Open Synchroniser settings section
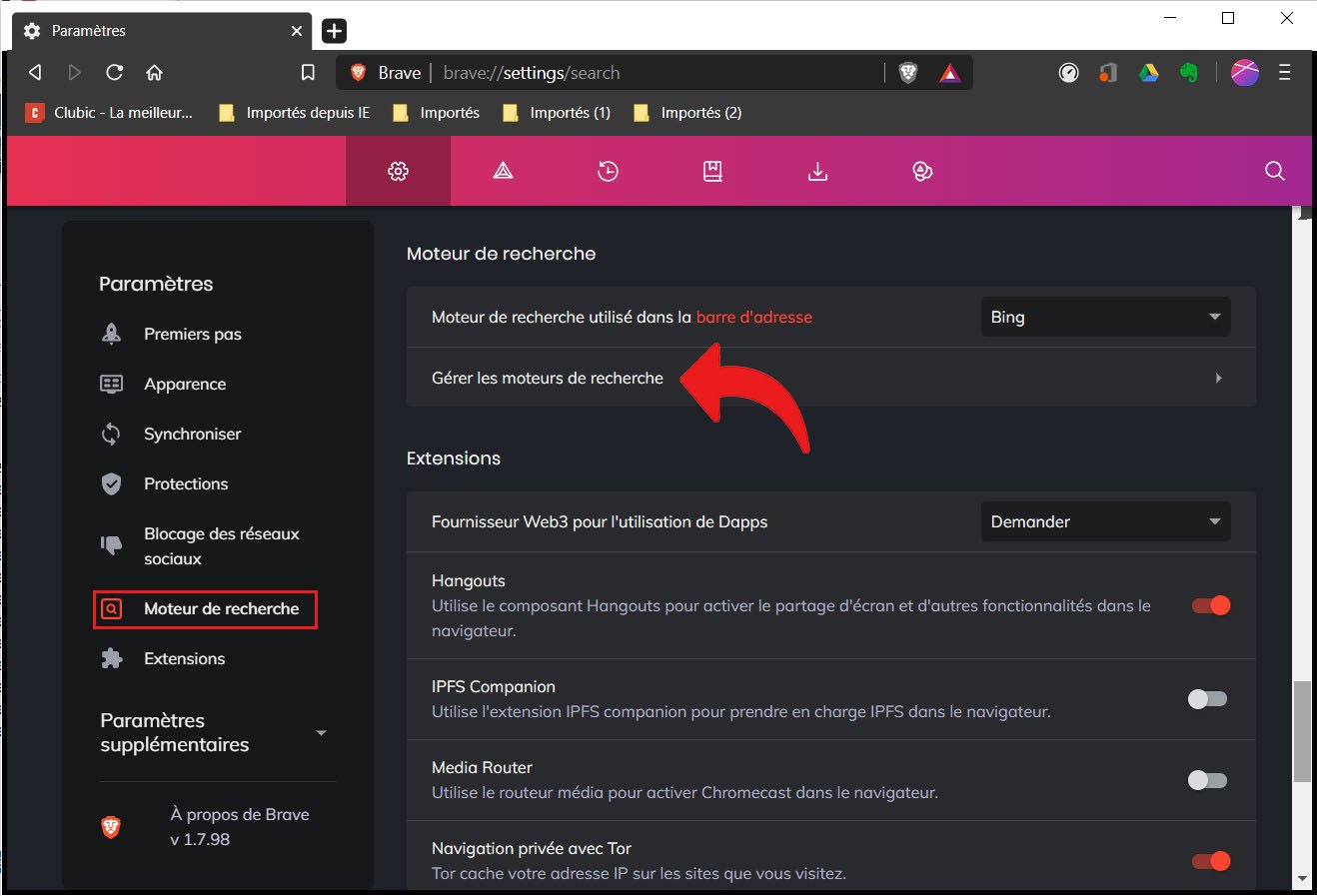Viewport: 1317px width, 896px height. point(192,434)
